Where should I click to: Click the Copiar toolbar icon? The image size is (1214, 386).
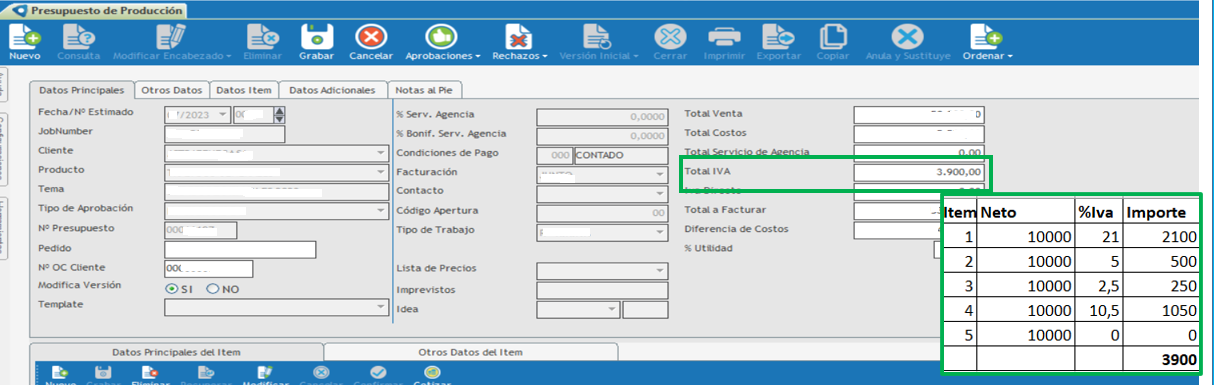click(832, 37)
